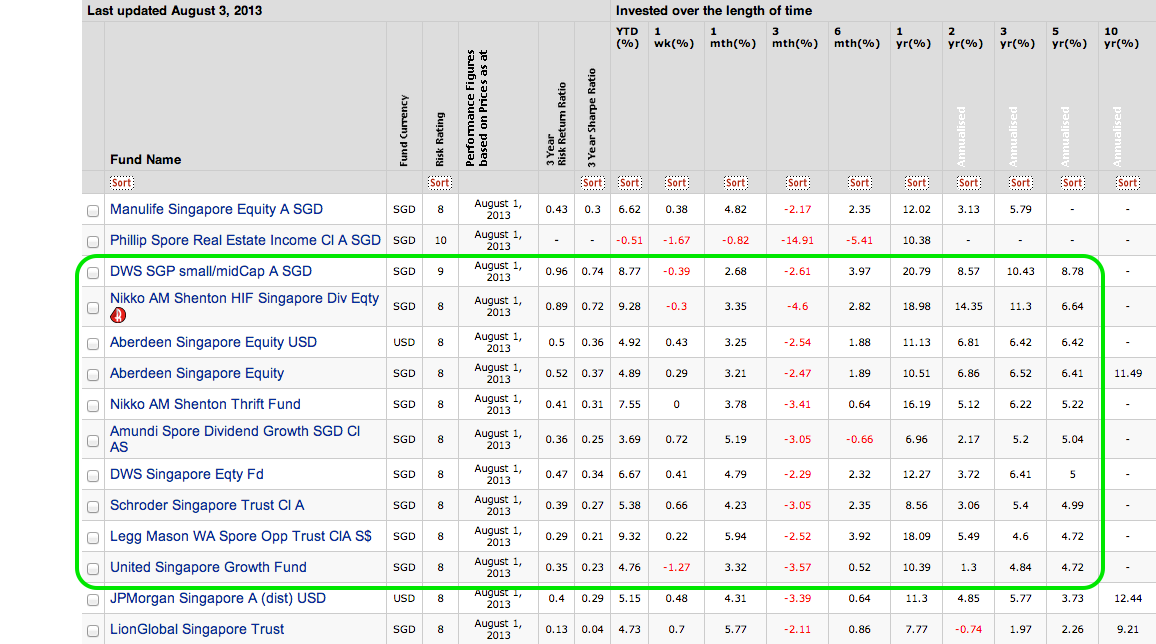Click the '0.96' risk return ratio for DWS small/midCap

pyautogui.click(x=557, y=271)
